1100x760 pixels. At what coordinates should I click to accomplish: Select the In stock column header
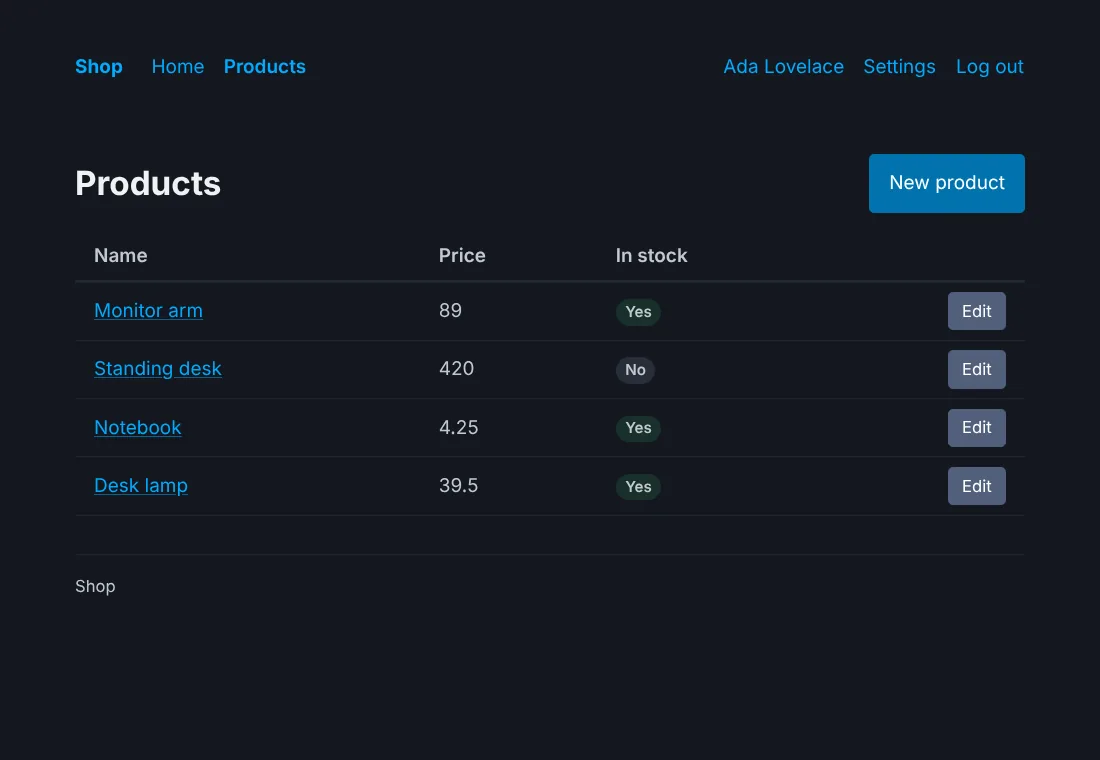[652, 255]
